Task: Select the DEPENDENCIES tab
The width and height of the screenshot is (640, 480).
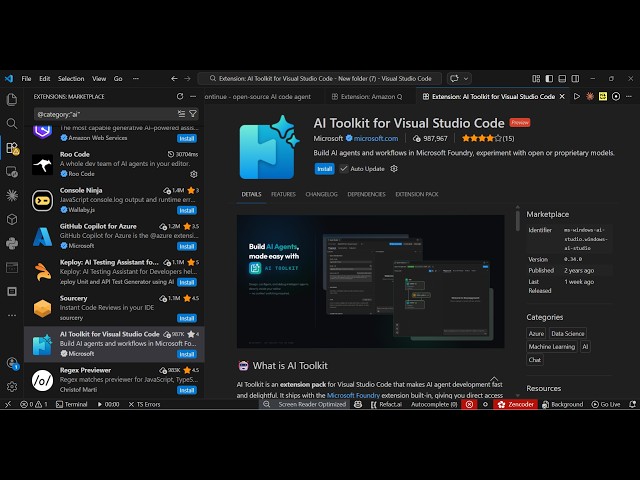Action: (x=367, y=194)
